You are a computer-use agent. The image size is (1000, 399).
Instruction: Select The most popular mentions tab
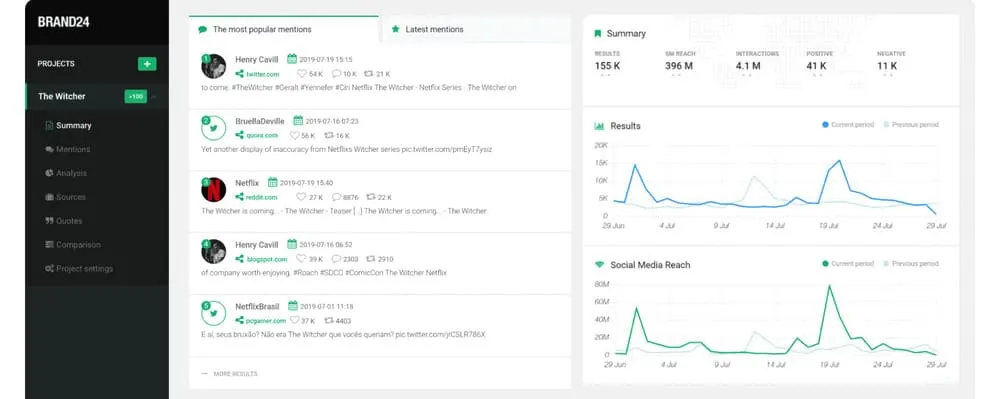point(284,29)
